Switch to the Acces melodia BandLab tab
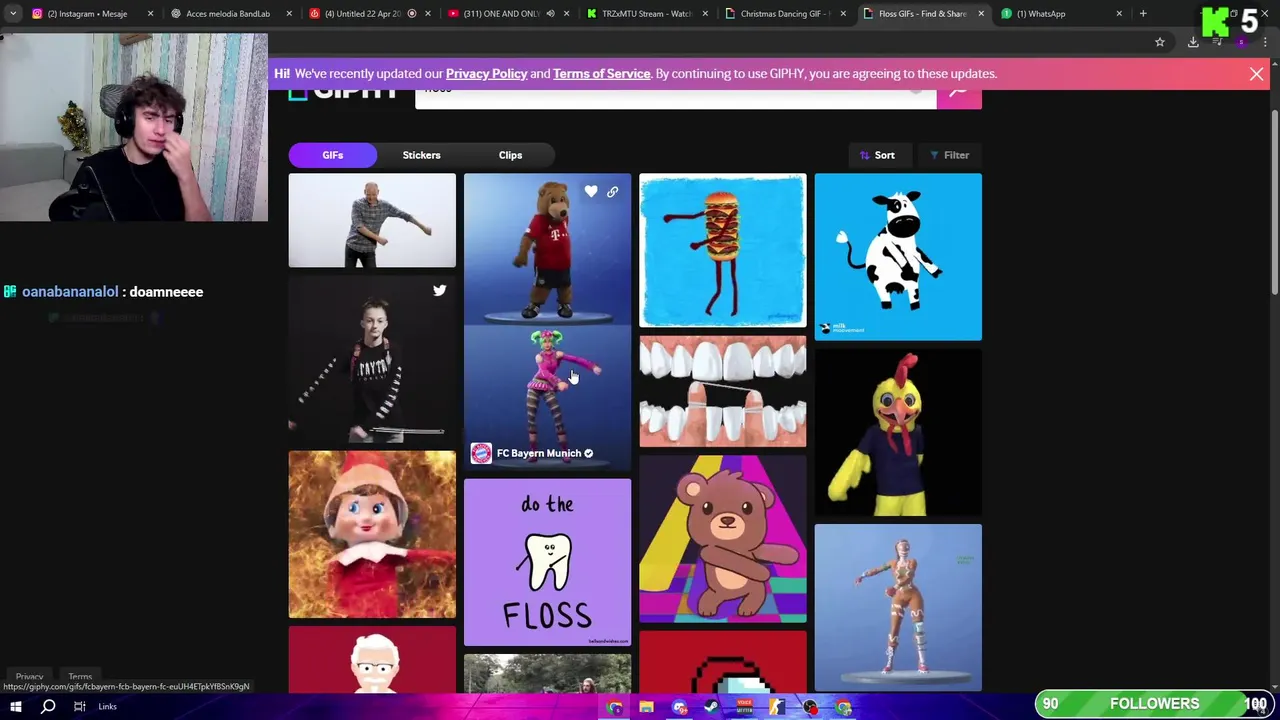Viewport: 1280px width, 720px height. (x=228, y=14)
